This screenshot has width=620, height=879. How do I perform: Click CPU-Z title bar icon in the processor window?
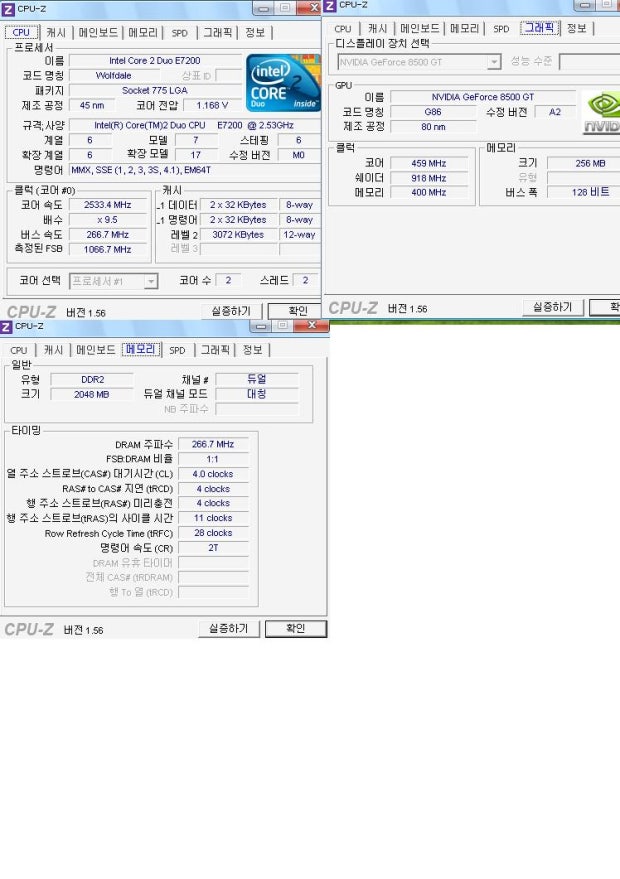[7, 9]
